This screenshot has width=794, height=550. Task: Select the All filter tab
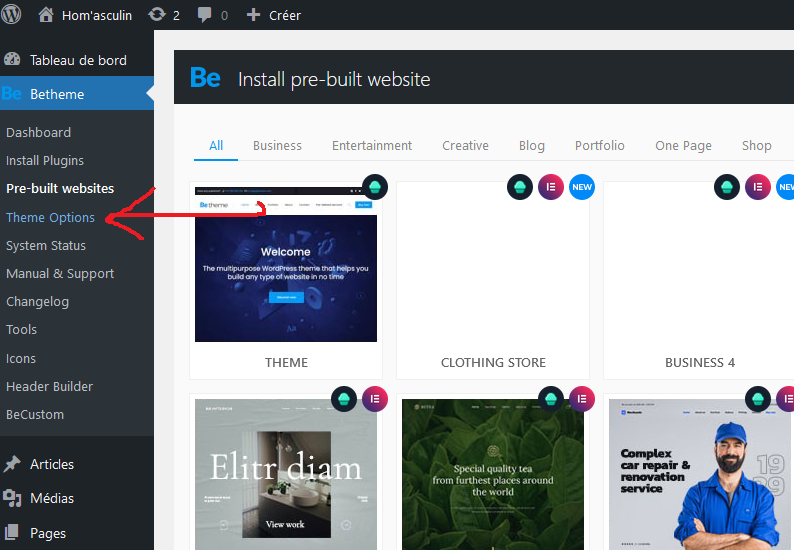pos(216,146)
